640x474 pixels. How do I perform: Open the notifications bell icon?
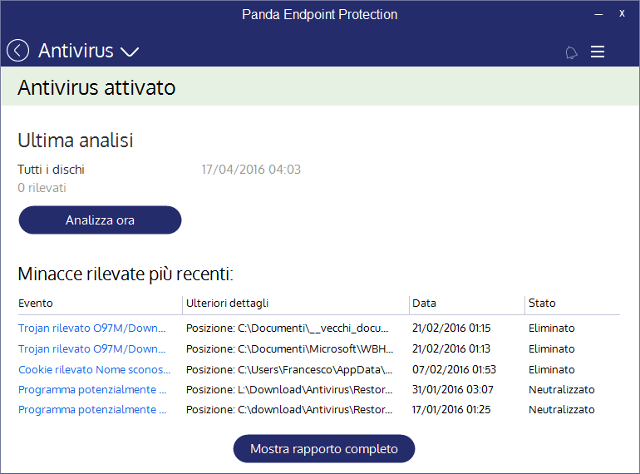click(571, 52)
